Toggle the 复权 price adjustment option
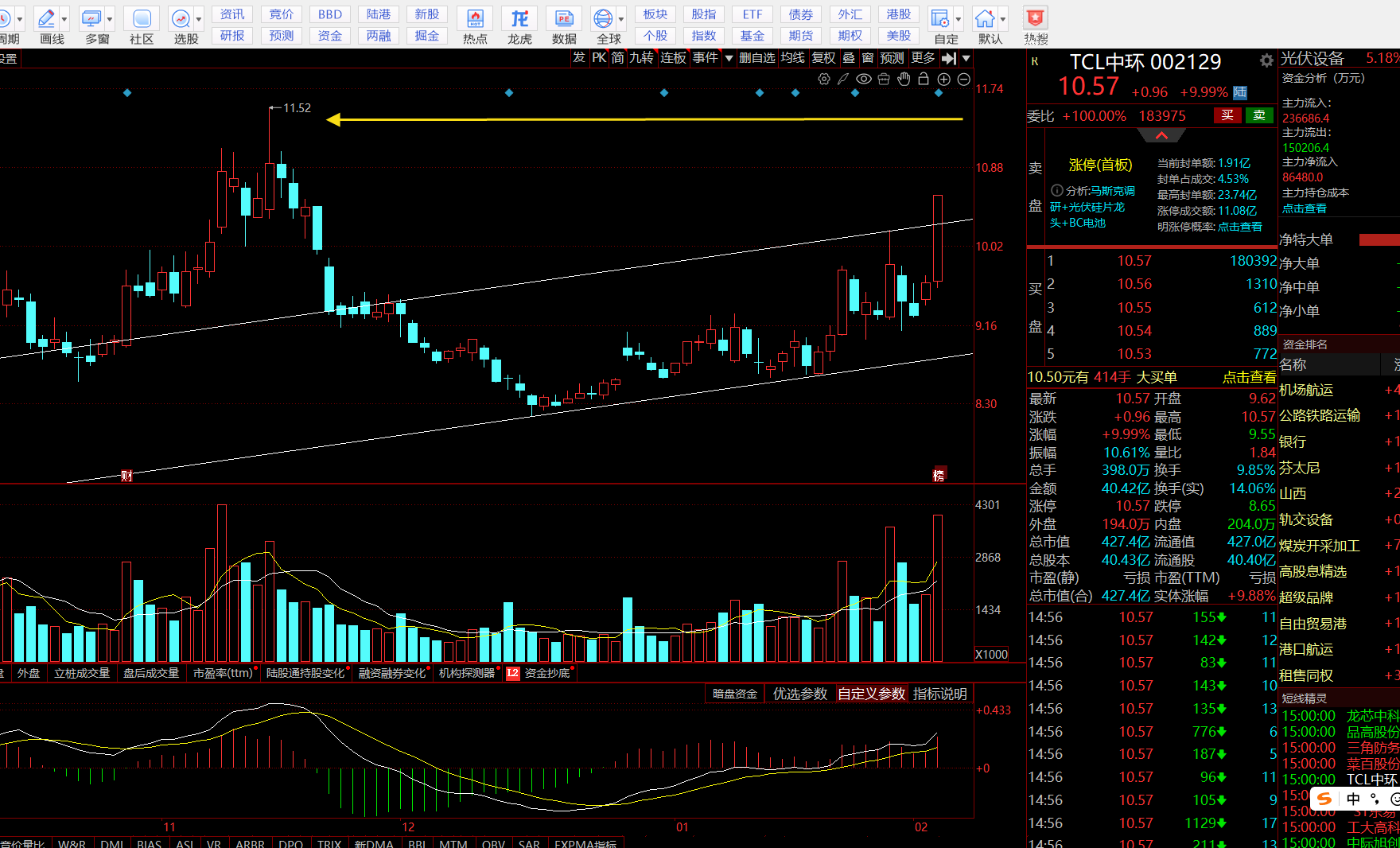1400x848 pixels. tap(823, 58)
